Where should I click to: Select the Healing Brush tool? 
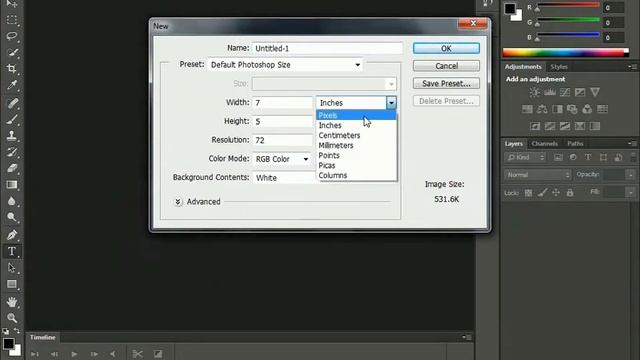12,103
